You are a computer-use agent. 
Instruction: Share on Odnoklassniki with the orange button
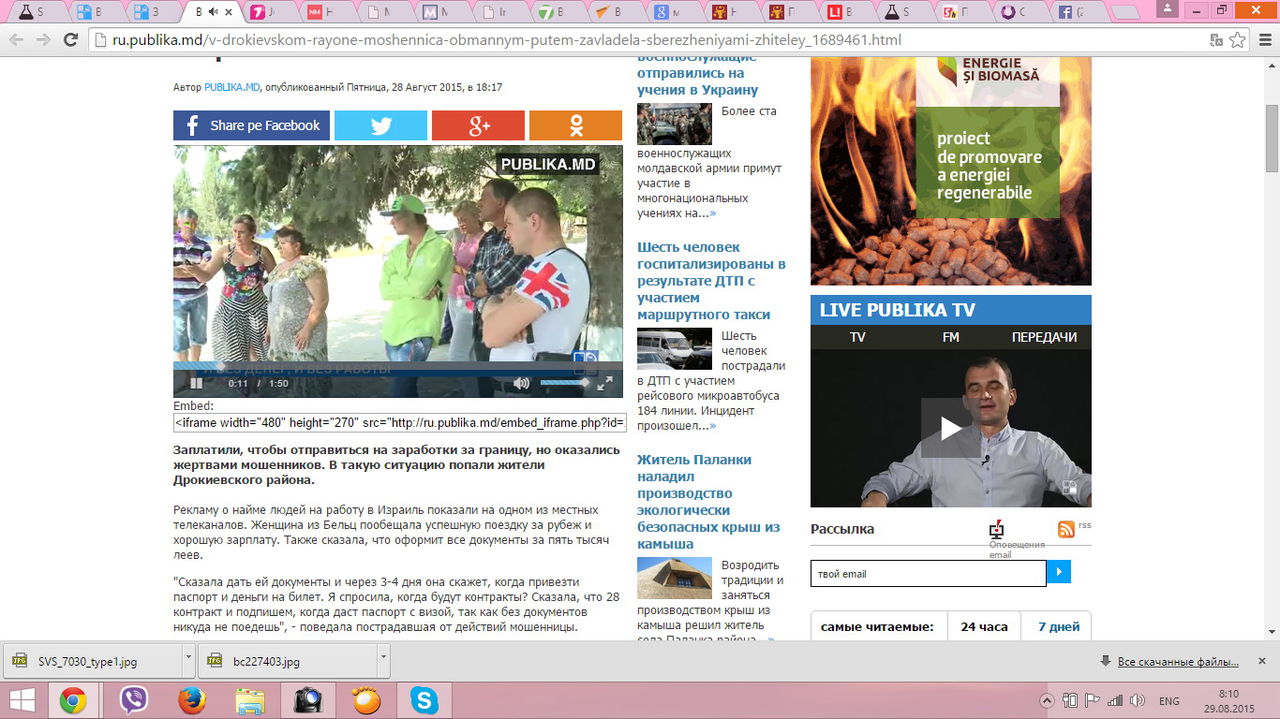575,125
